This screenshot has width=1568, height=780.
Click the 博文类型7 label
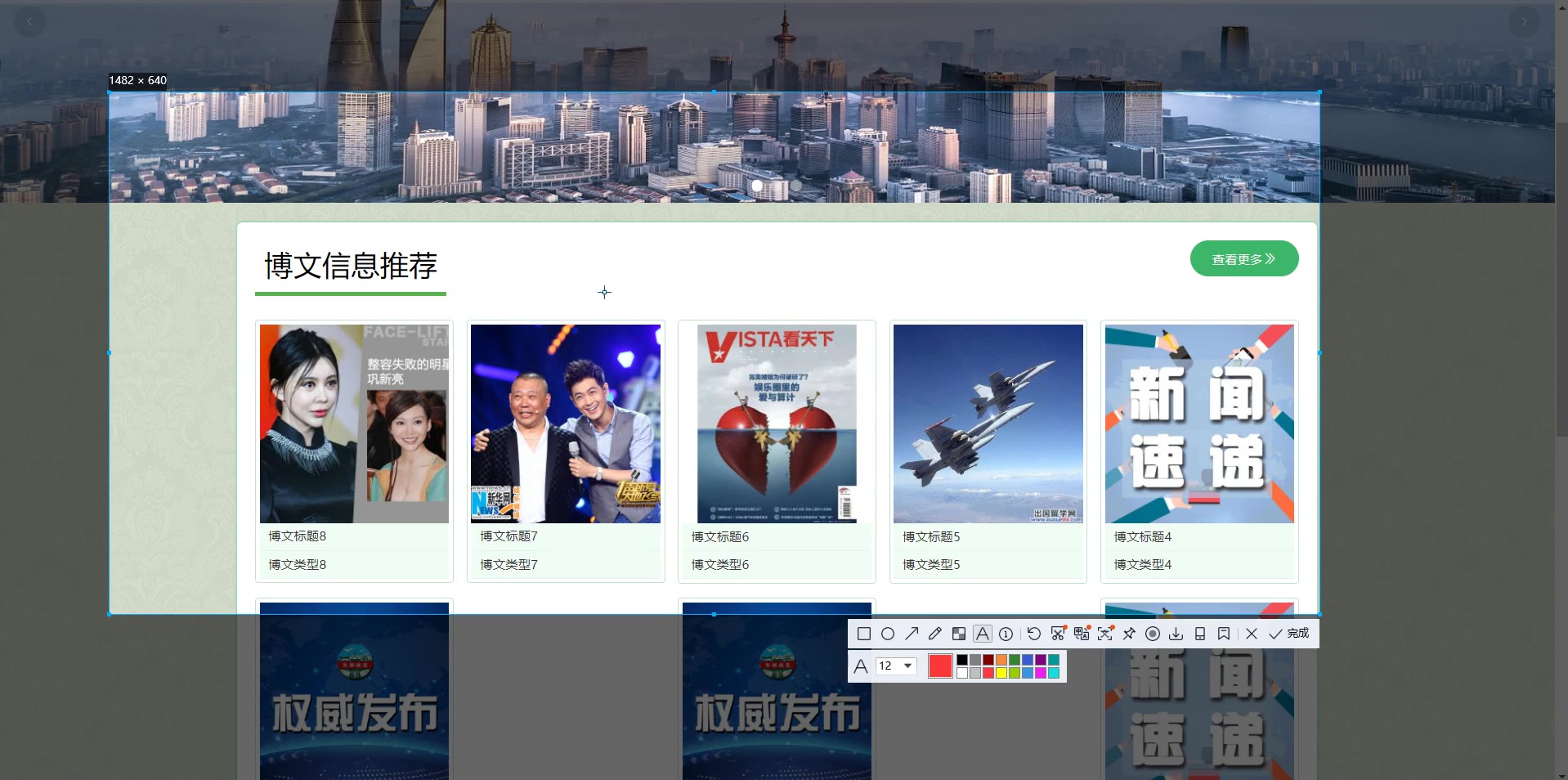click(508, 565)
